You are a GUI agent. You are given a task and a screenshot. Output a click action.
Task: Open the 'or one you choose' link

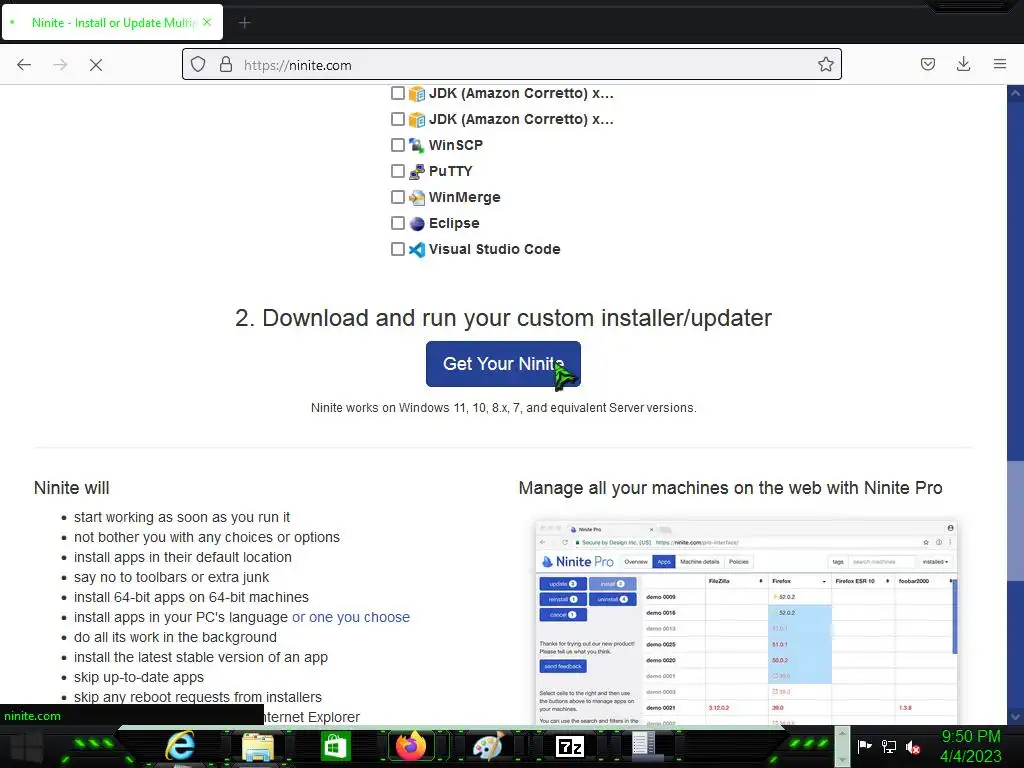click(x=351, y=617)
